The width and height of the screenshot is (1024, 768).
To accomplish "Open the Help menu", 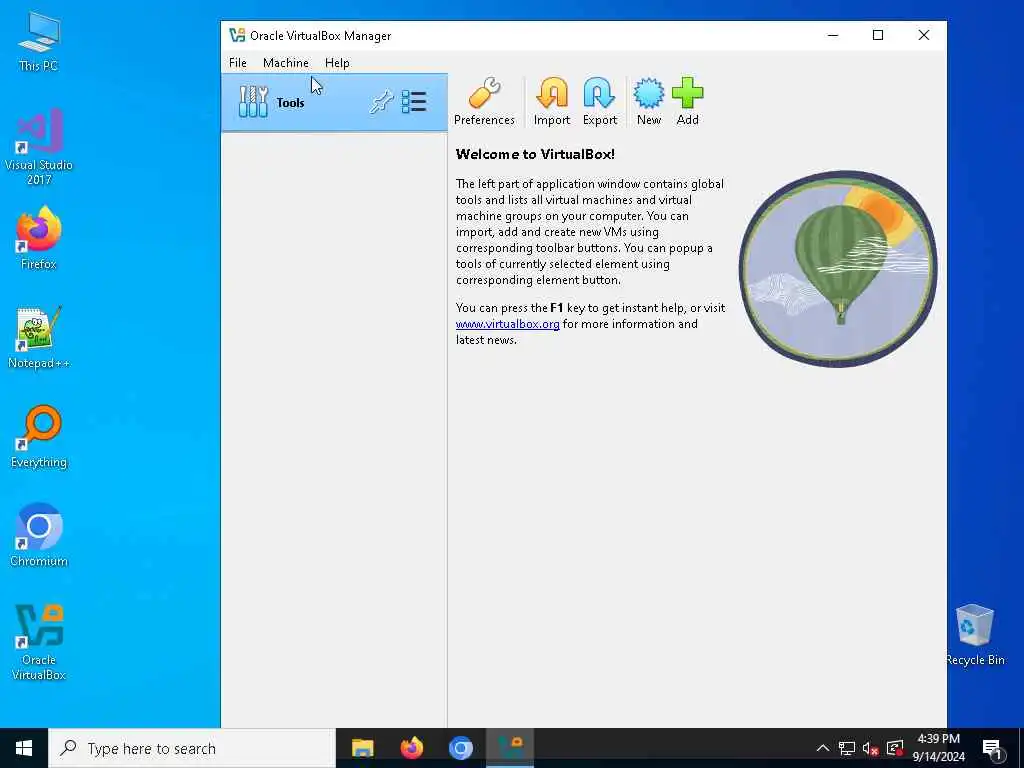I will [x=337, y=63].
